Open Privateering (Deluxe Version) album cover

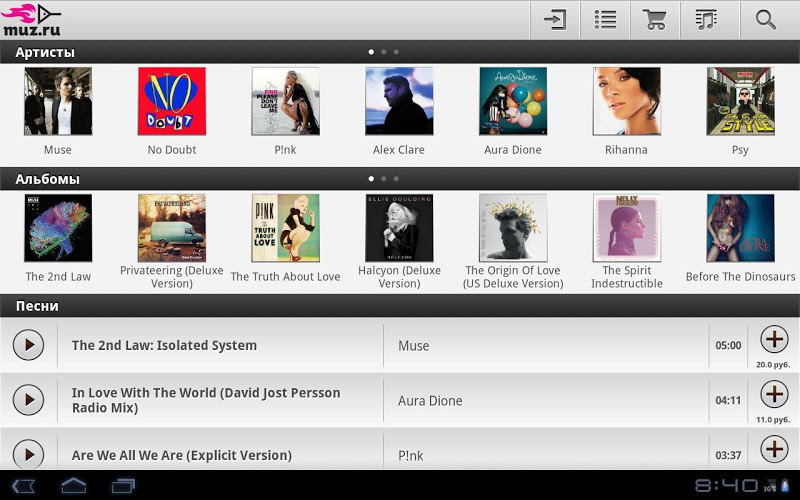(172, 228)
